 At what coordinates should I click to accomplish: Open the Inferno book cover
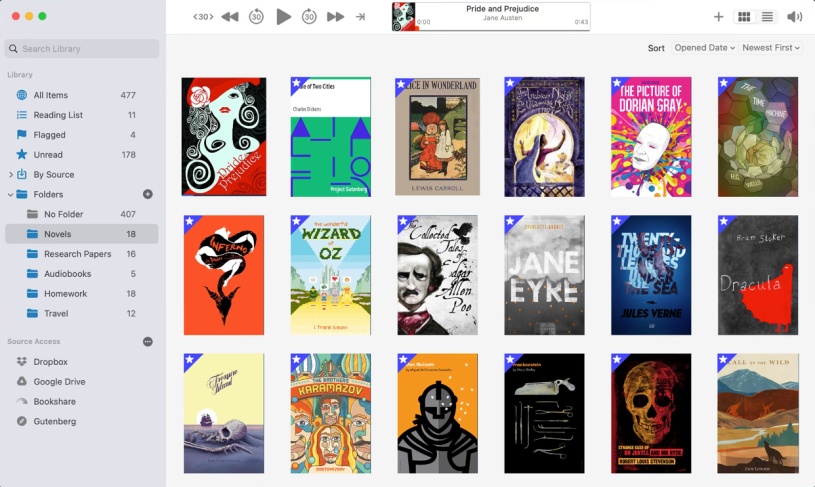tap(224, 275)
